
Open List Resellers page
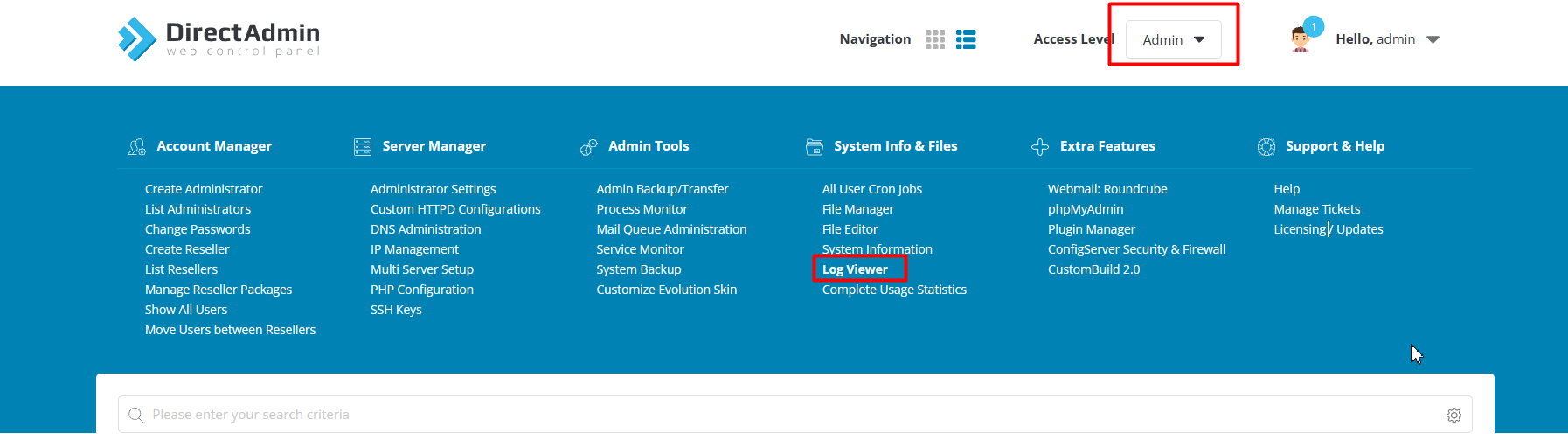tap(181, 269)
